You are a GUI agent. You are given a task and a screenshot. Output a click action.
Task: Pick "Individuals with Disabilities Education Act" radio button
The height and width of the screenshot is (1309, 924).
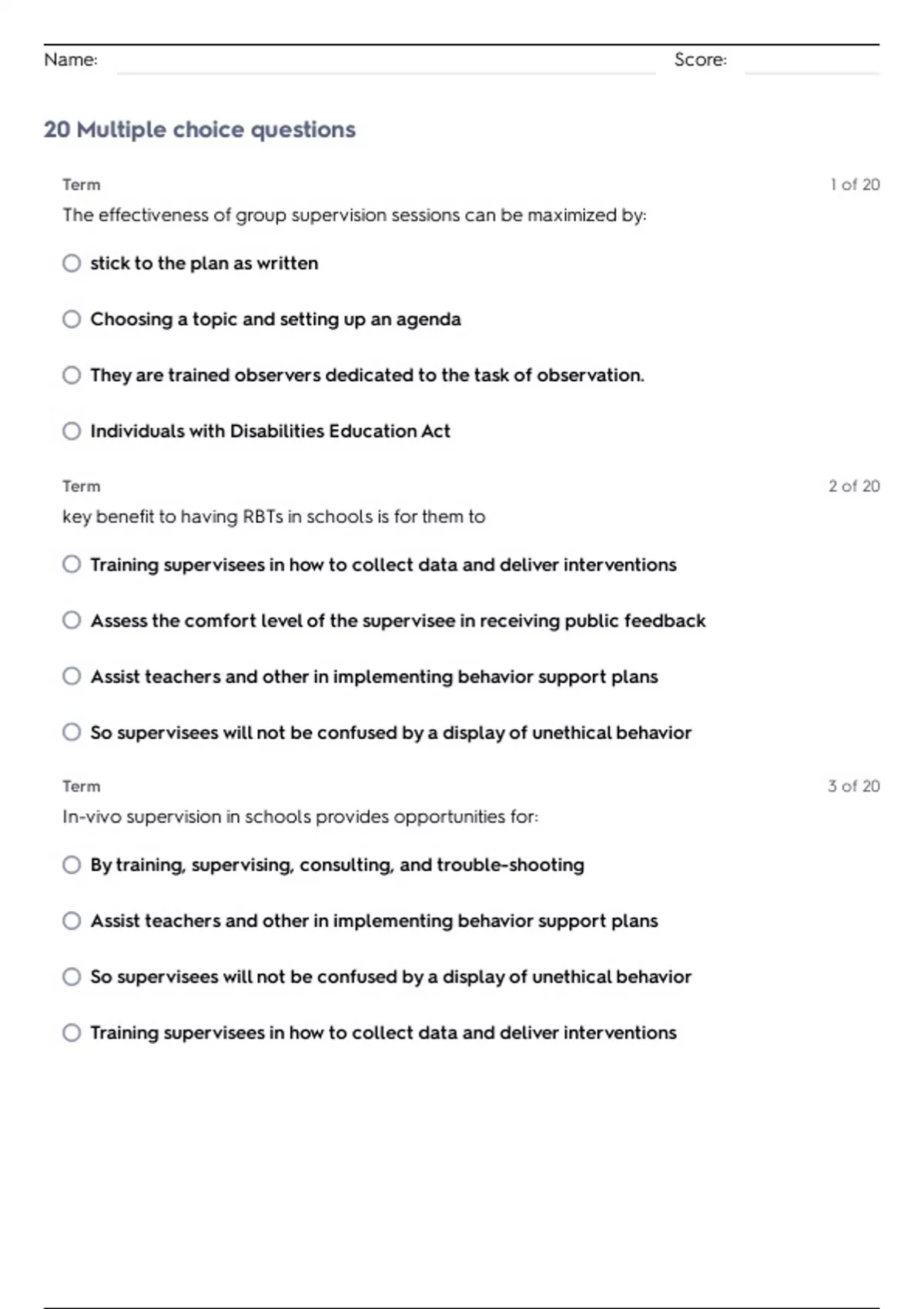[x=72, y=431]
